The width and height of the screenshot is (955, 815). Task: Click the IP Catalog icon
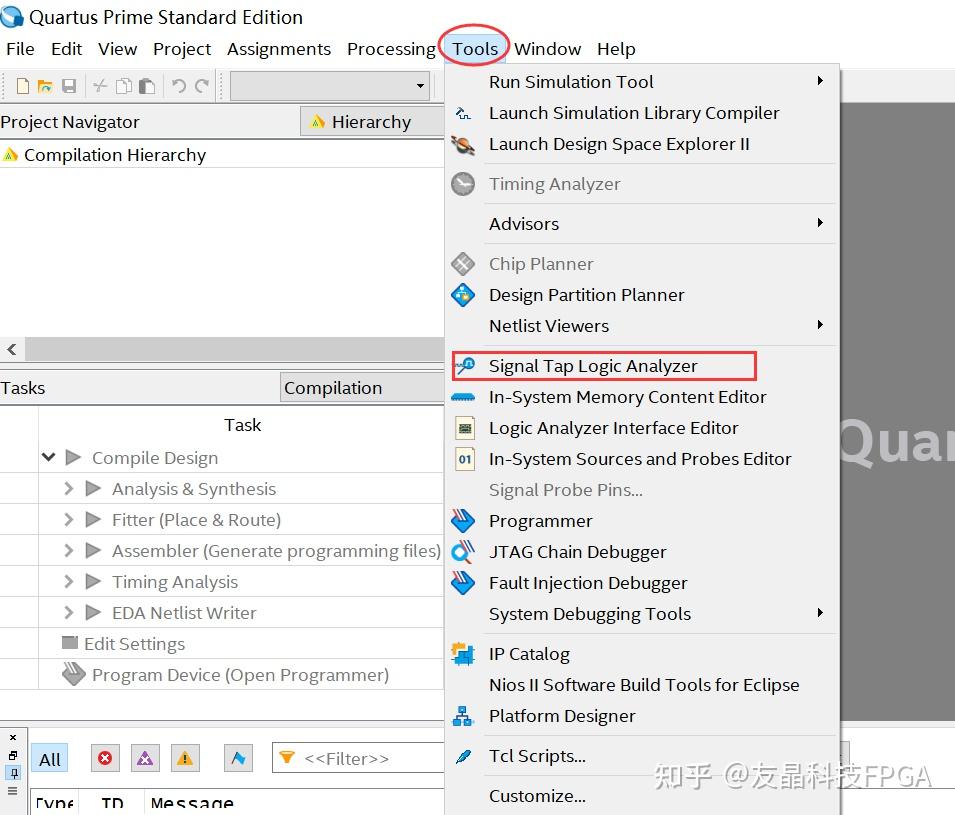point(463,654)
